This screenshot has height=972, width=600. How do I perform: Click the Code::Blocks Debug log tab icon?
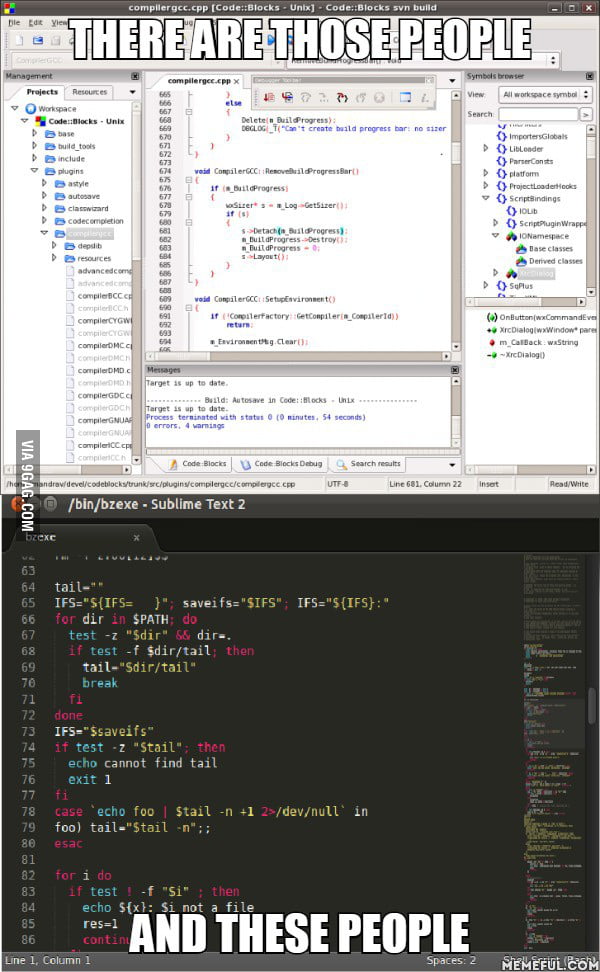pos(245,464)
